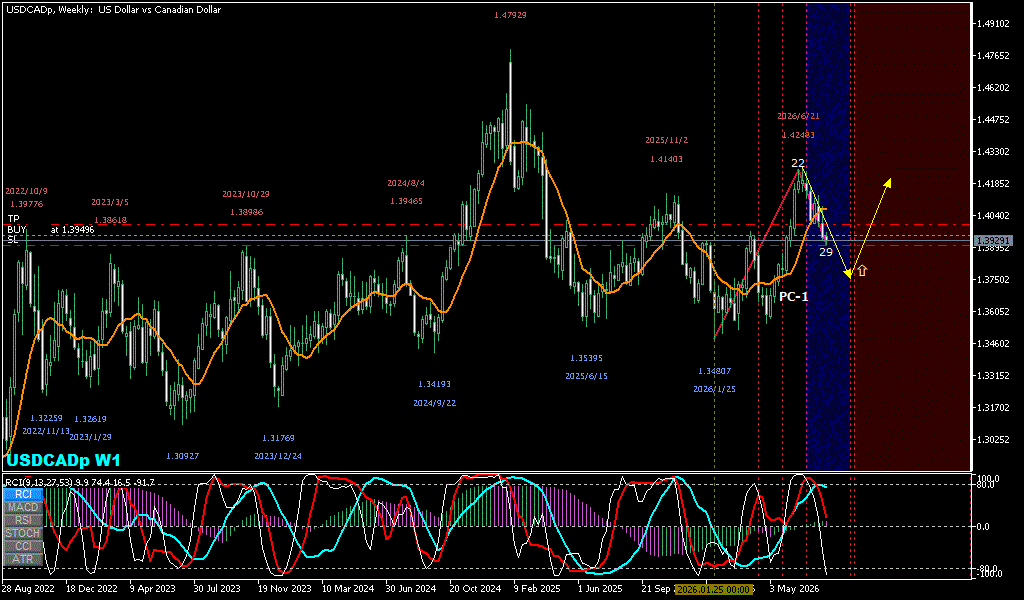The width and height of the screenshot is (1024, 600).
Task: Click 1.49102 on the price scale
Action: [993, 24]
